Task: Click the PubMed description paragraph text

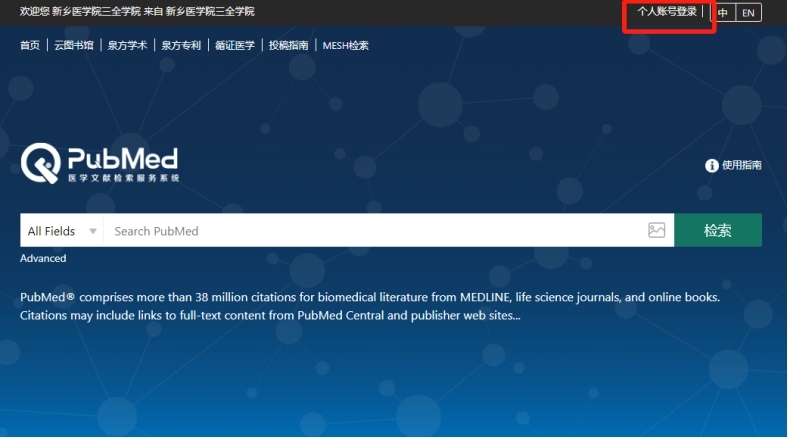Action: pos(370,306)
